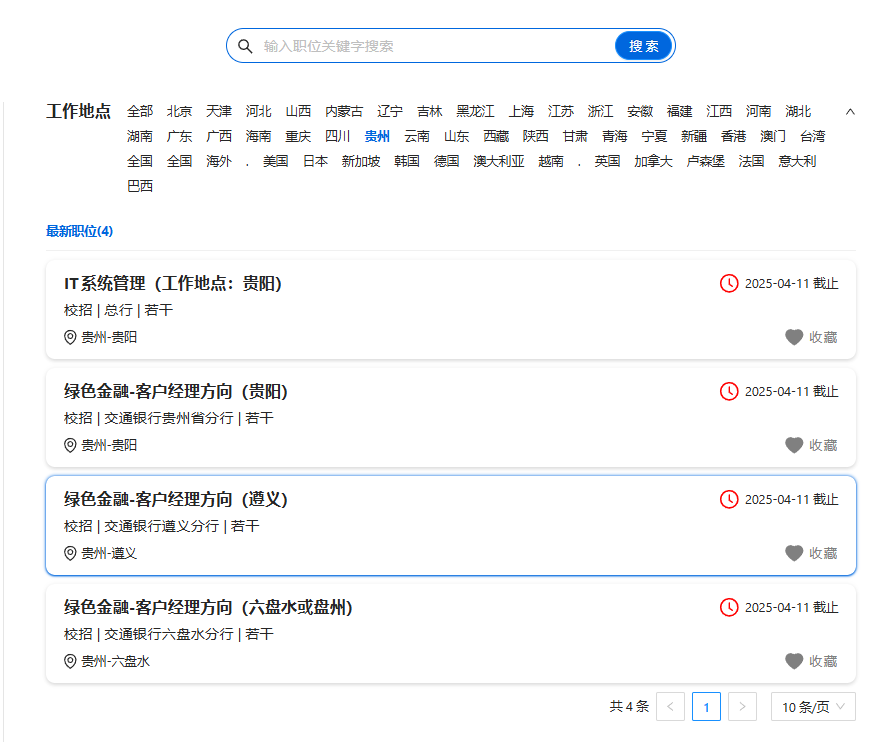This screenshot has height=742, width=885.
Task: Filter locations by 上海
Action: coord(521,112)
